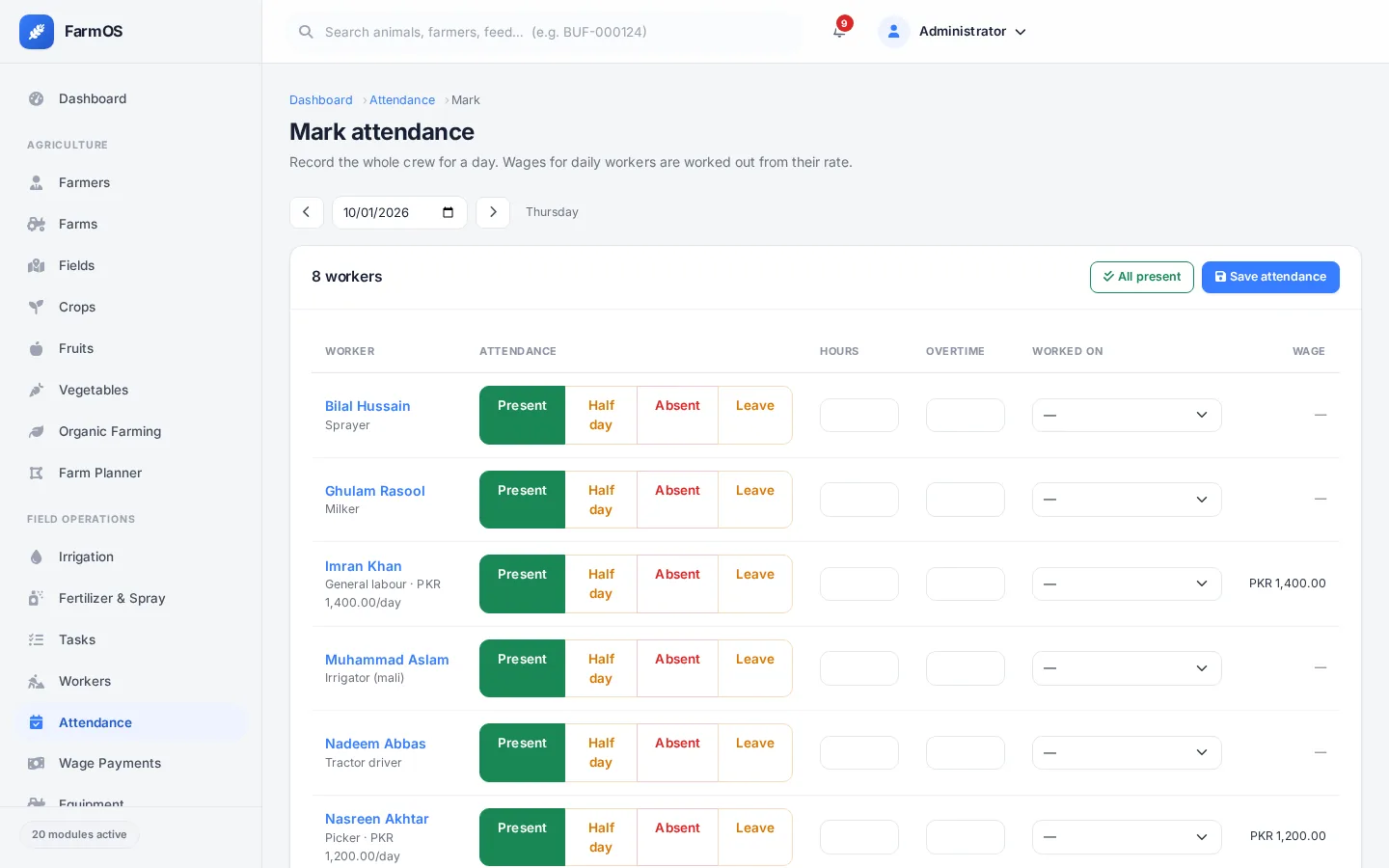Open Bilal Hussain's Worked On dropdown
Screen dimensions: 1389x868
(x=1127, y=416)
